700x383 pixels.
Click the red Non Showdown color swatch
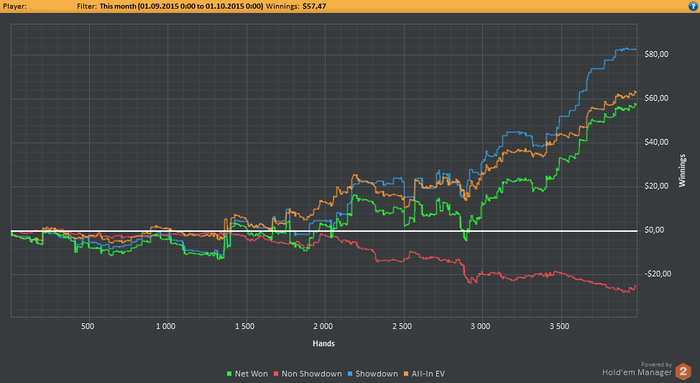click(x=276, y=374)
